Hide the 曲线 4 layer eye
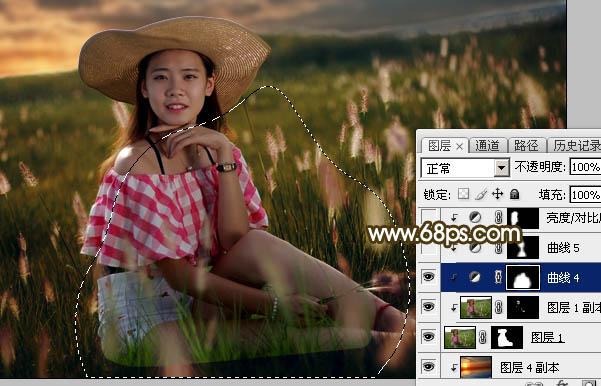The height and width of the screenshot is (386, 601). click(429, 277)
